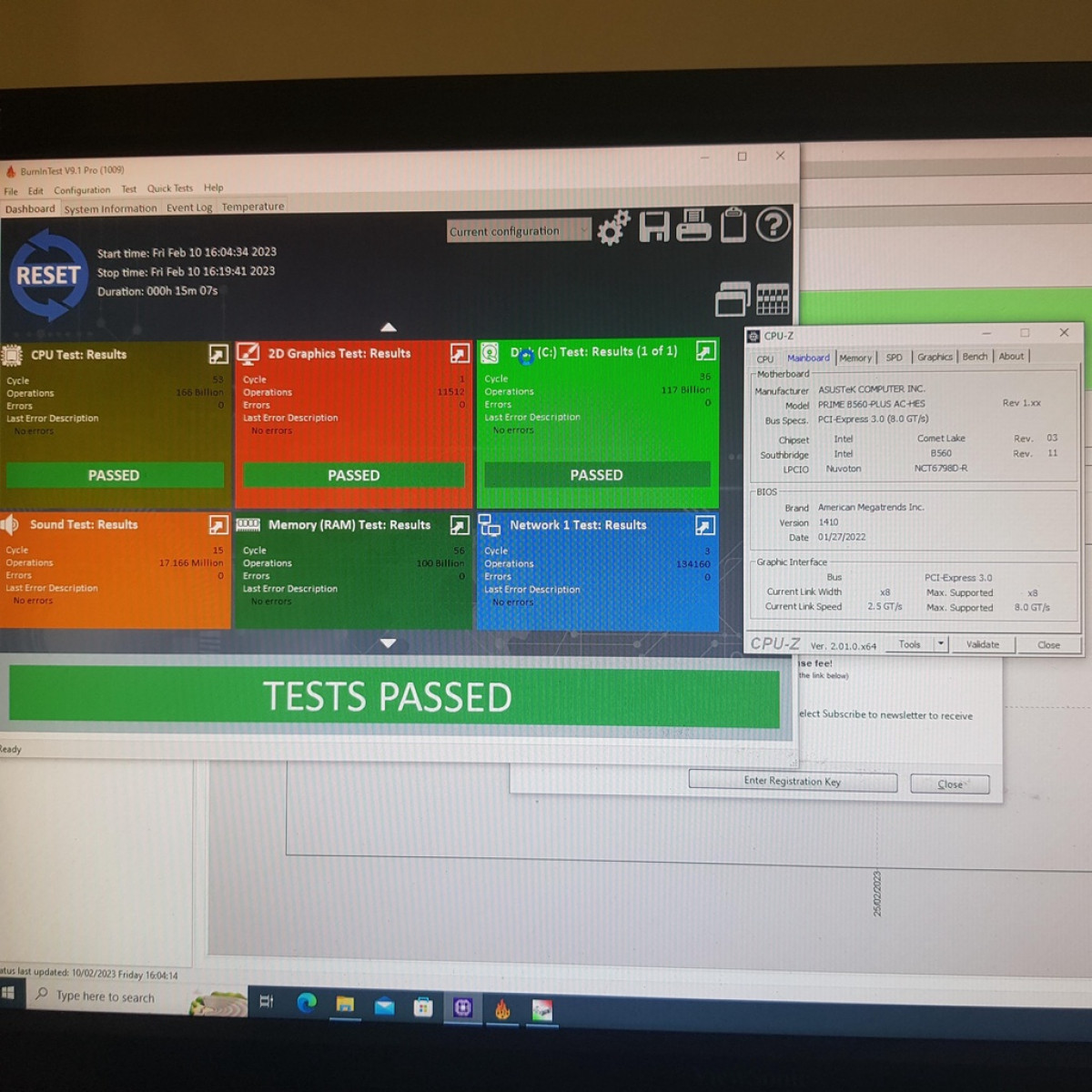Click the grid tile view icon
The height and width of the screenshot is (1092, 1092).
click(x=772, y=298)
